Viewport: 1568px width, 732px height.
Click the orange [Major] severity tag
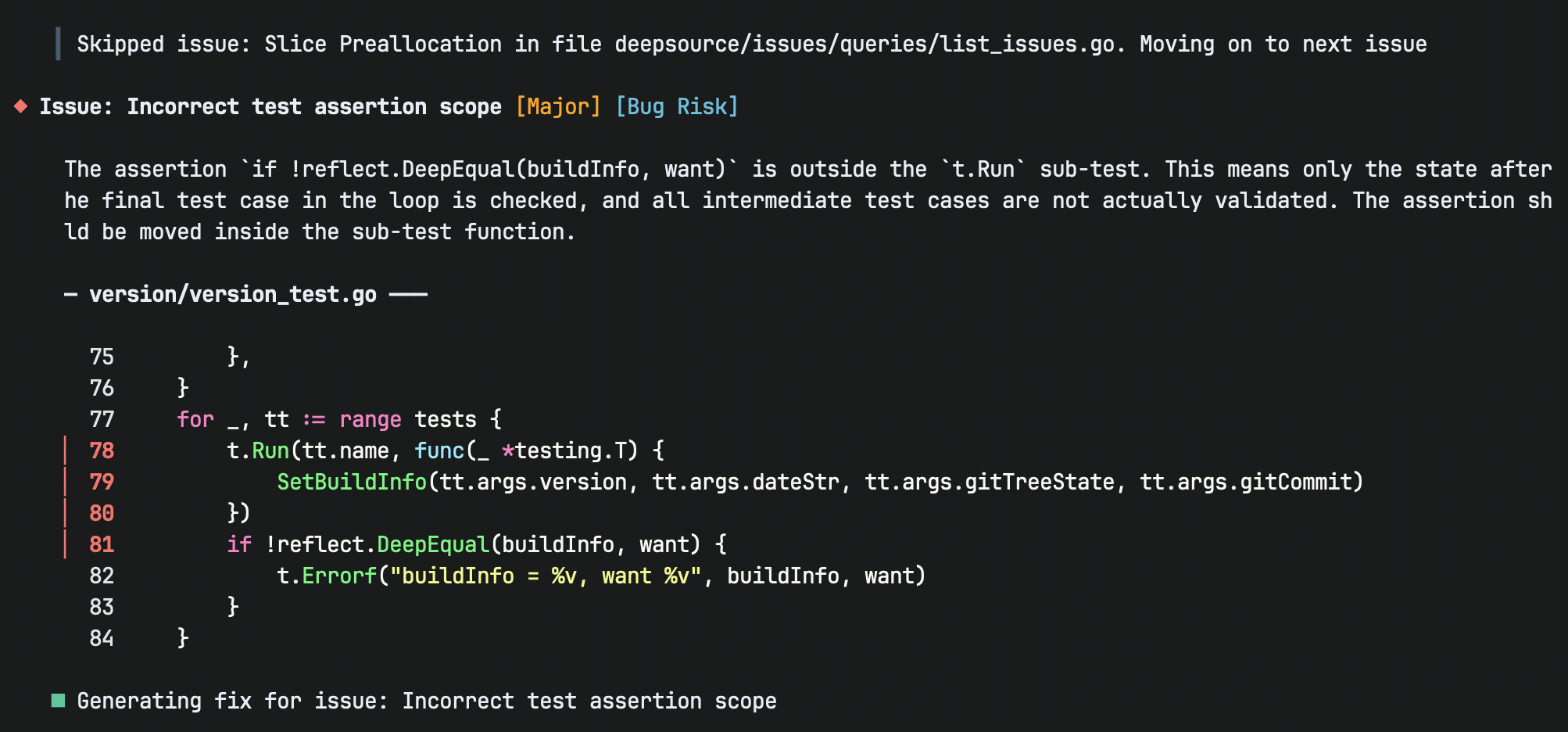(558, 106)
